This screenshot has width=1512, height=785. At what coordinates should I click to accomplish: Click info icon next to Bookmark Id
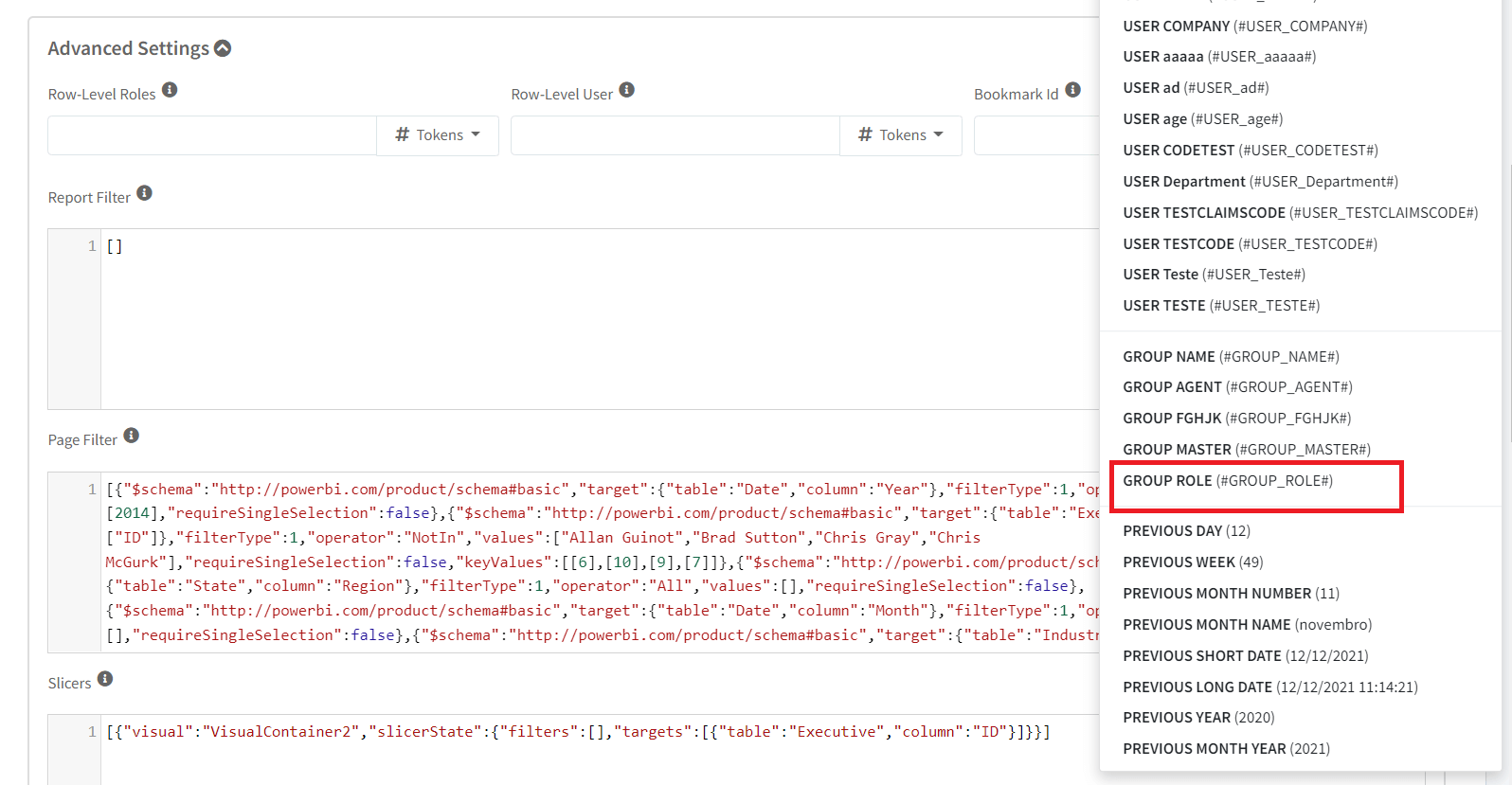pyautogui.click(x=1072, y=90)
